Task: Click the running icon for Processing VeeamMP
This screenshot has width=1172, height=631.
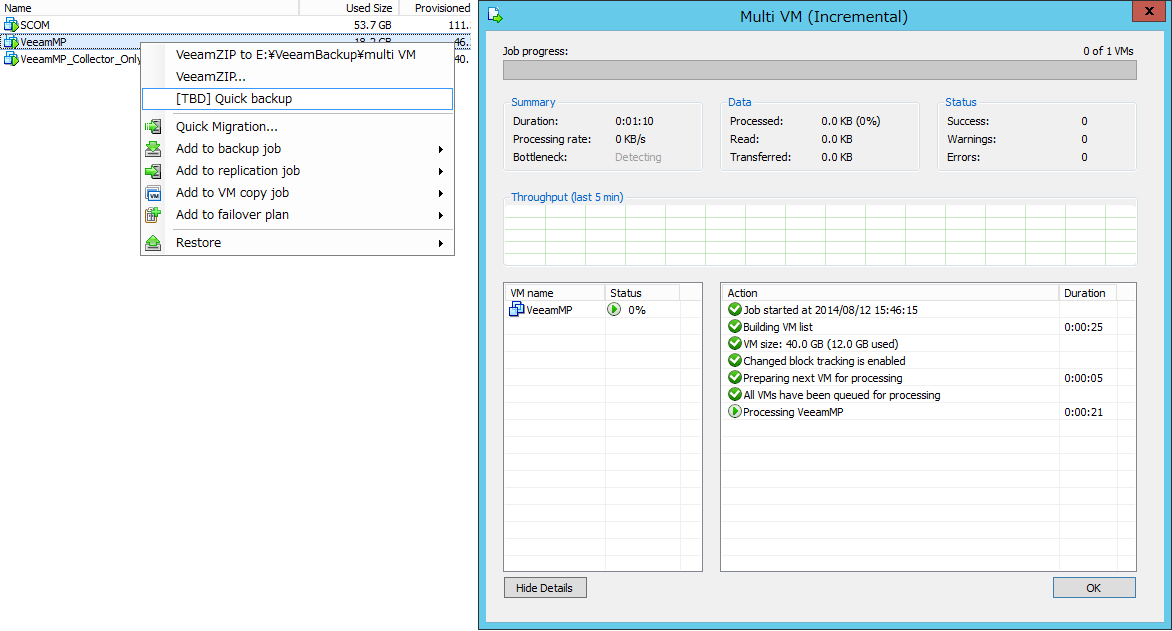Action: point(735,412)
